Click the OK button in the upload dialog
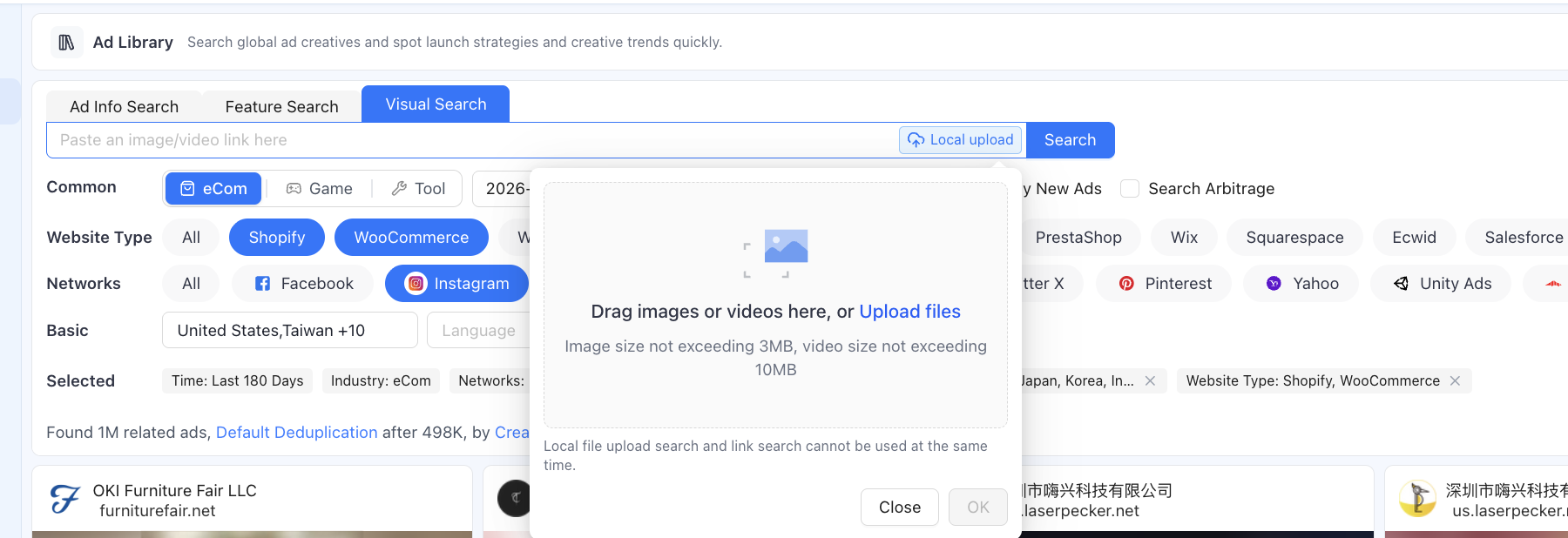 [x=978, y=508]
